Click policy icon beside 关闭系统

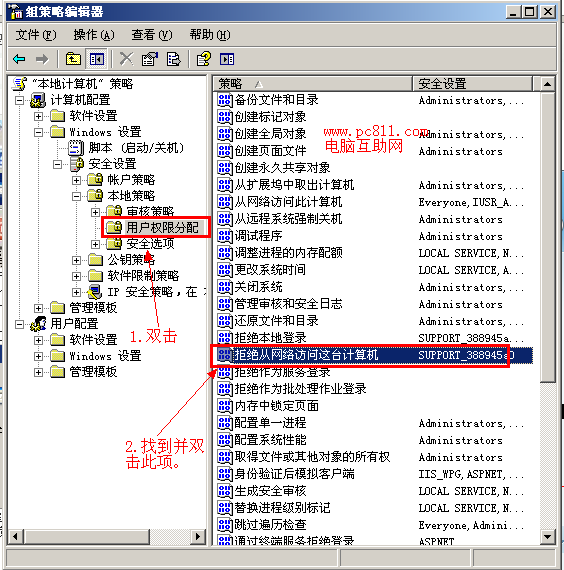225,287
